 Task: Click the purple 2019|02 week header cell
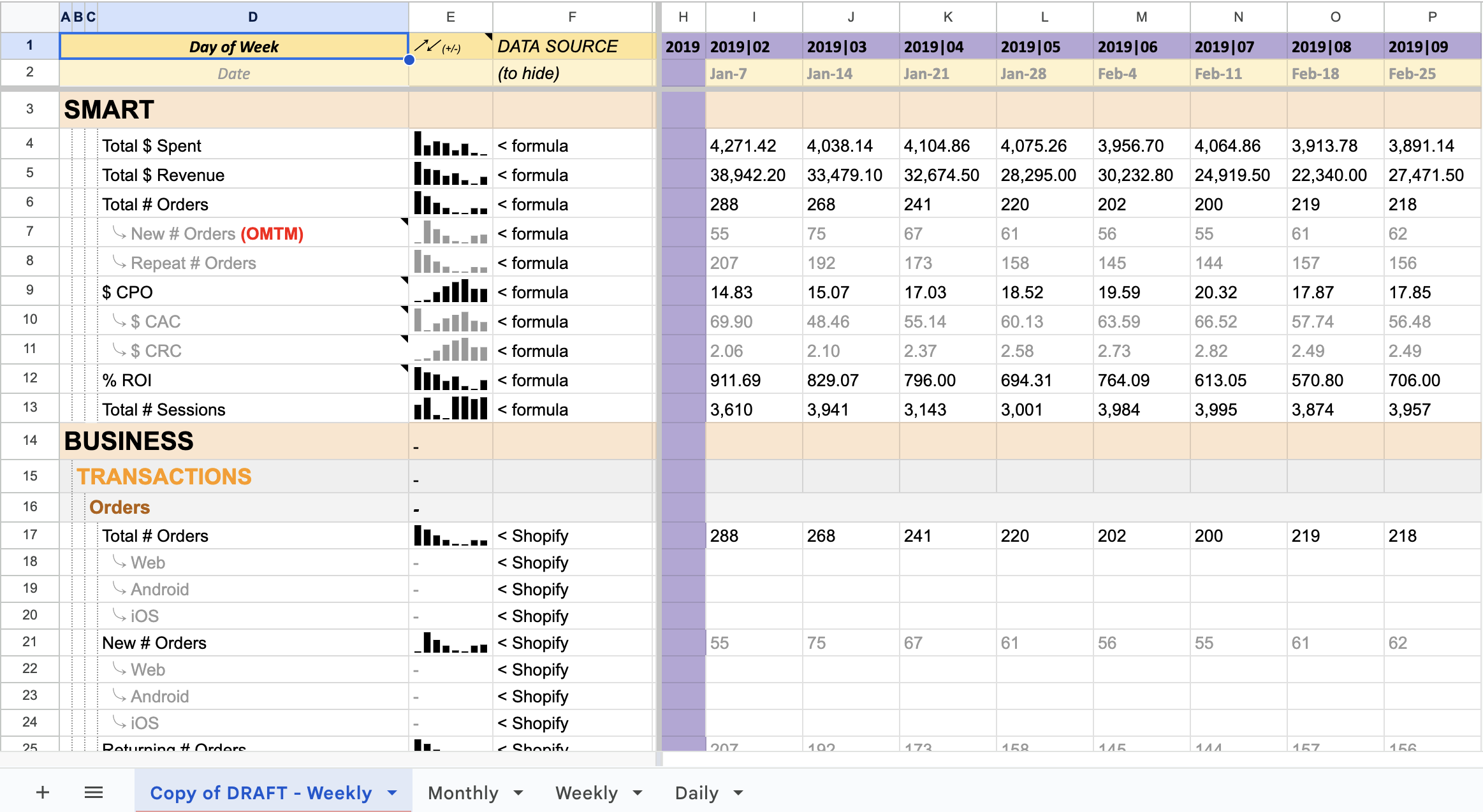[x=754, y=47]
